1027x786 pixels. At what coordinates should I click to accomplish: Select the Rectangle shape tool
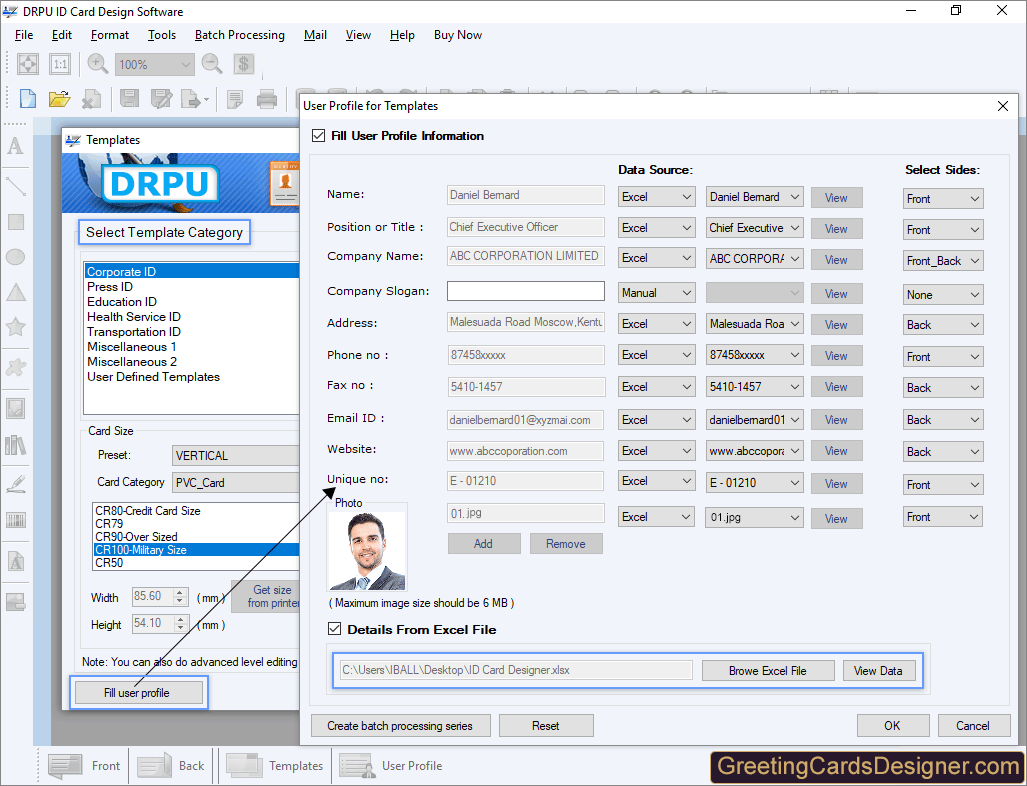(14, 222)
